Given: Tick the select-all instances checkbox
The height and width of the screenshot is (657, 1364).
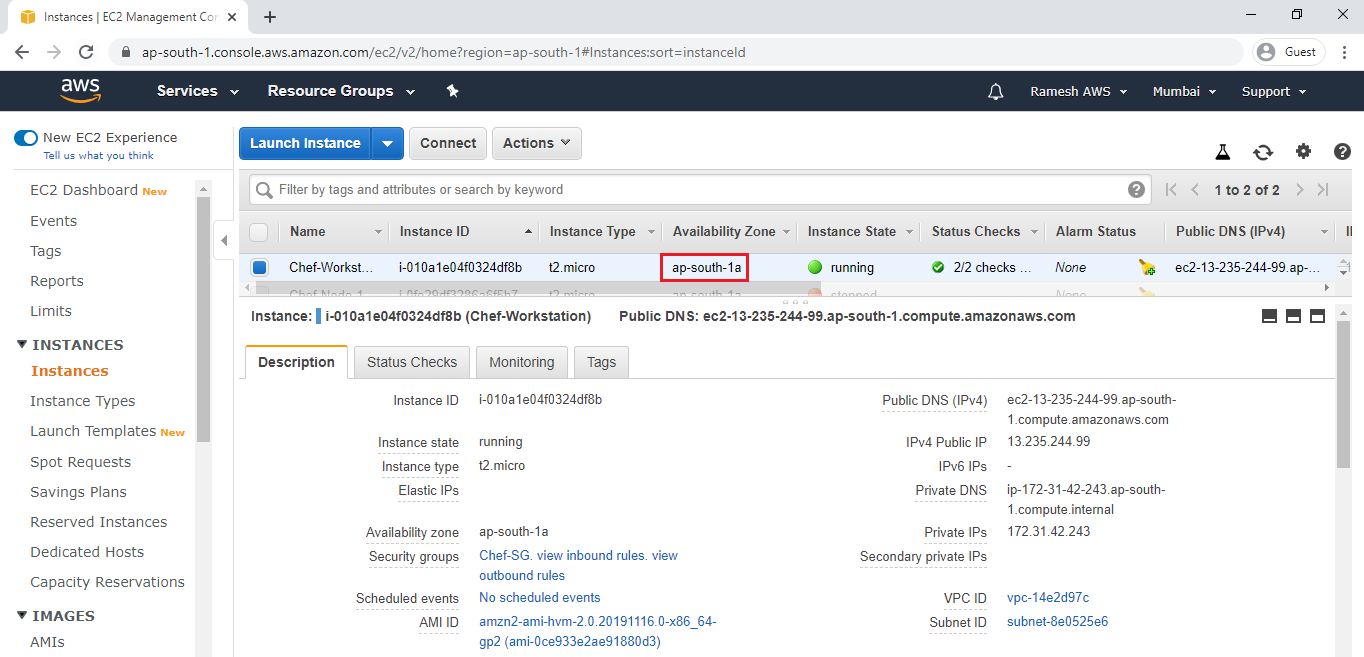Looking at the screenshot, I should (259, 232).
